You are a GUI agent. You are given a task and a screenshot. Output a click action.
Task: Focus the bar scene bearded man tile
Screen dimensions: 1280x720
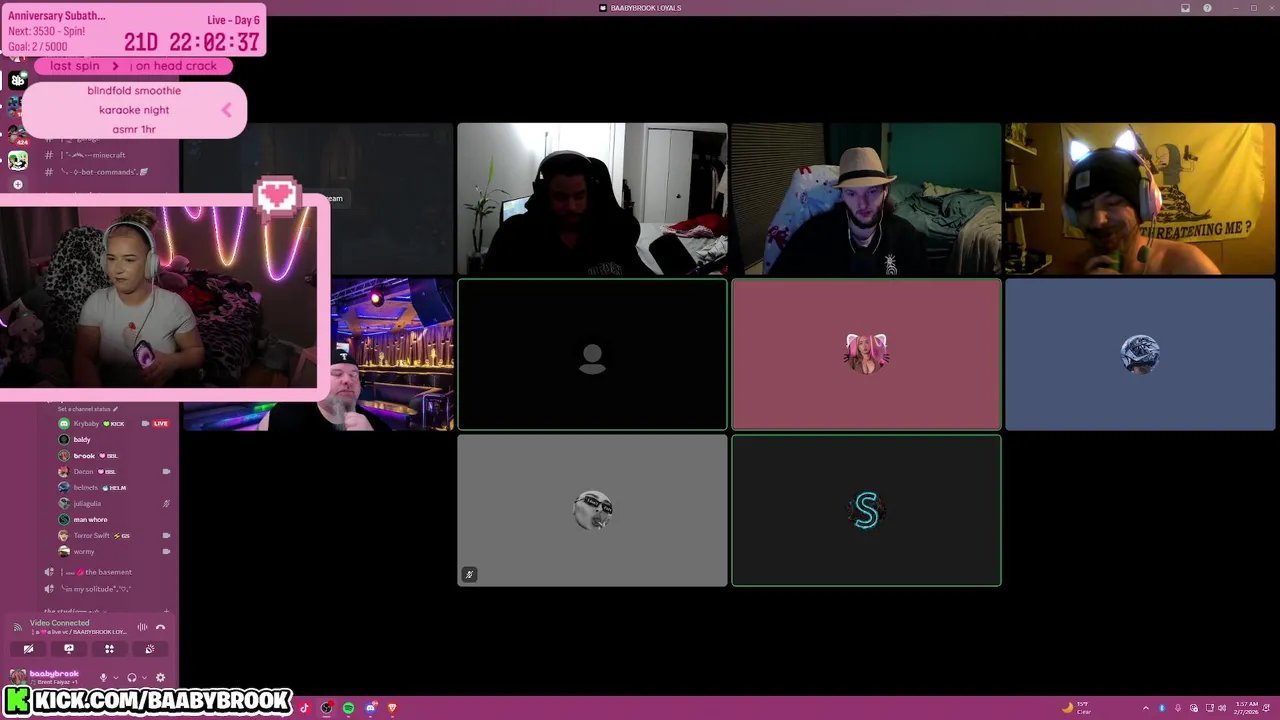click(392, 354)
